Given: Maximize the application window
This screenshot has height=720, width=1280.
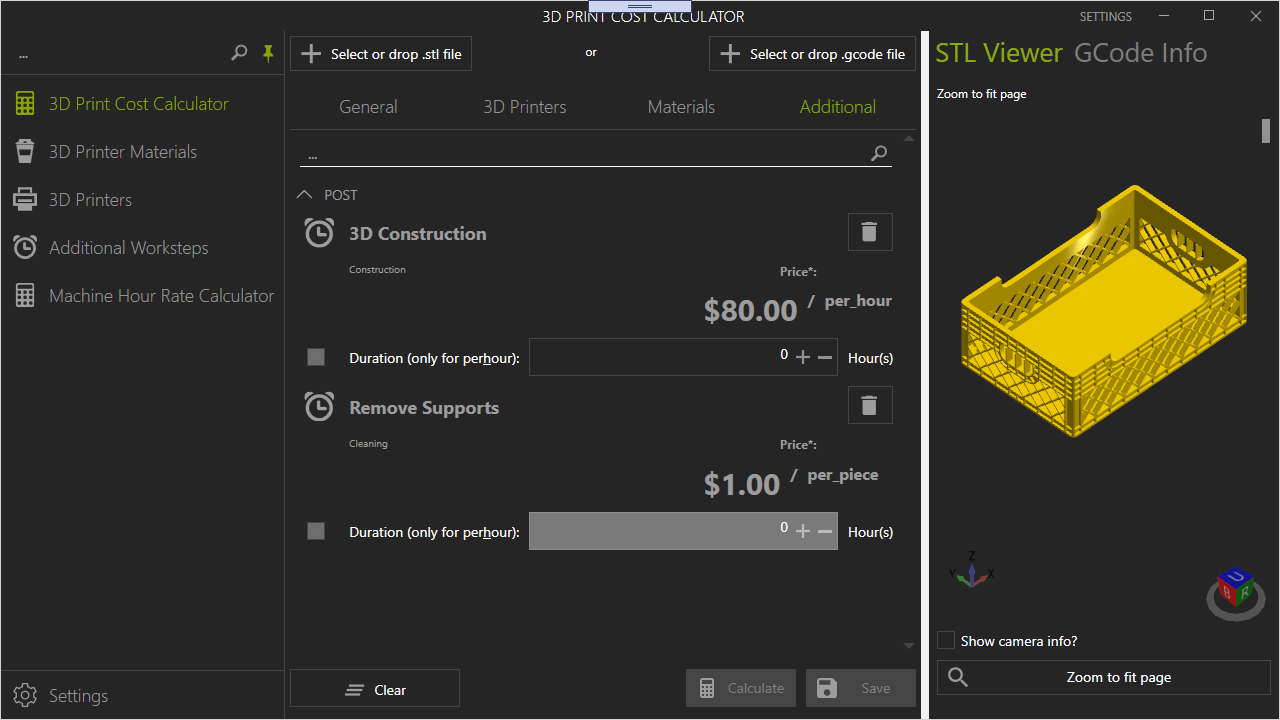Looking at the screenshot, I should [1209, 16].
